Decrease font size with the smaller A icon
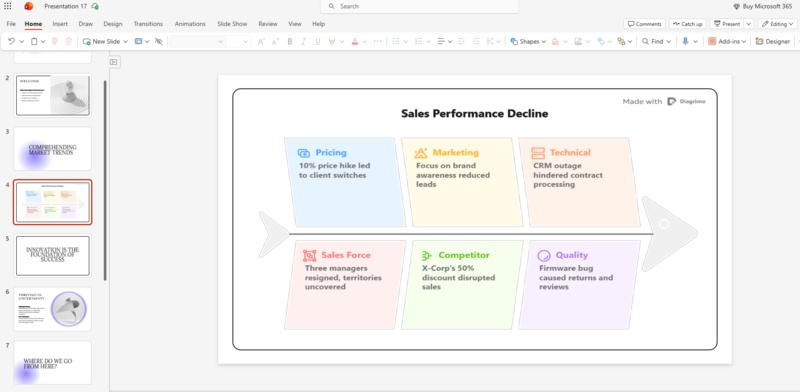Screen dimensions: 800x392 pyautogui.click(x=276, y=41)
